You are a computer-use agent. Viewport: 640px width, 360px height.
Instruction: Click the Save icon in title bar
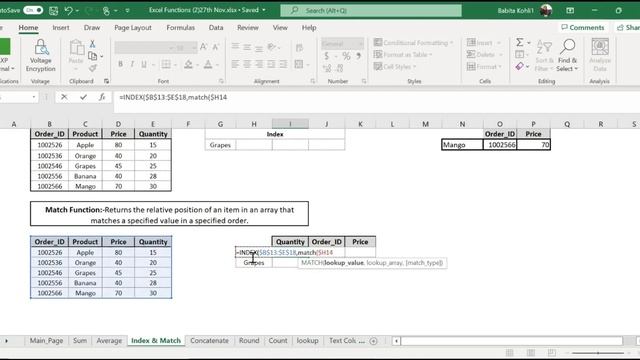pyautogui.click(x=53, y=11)
